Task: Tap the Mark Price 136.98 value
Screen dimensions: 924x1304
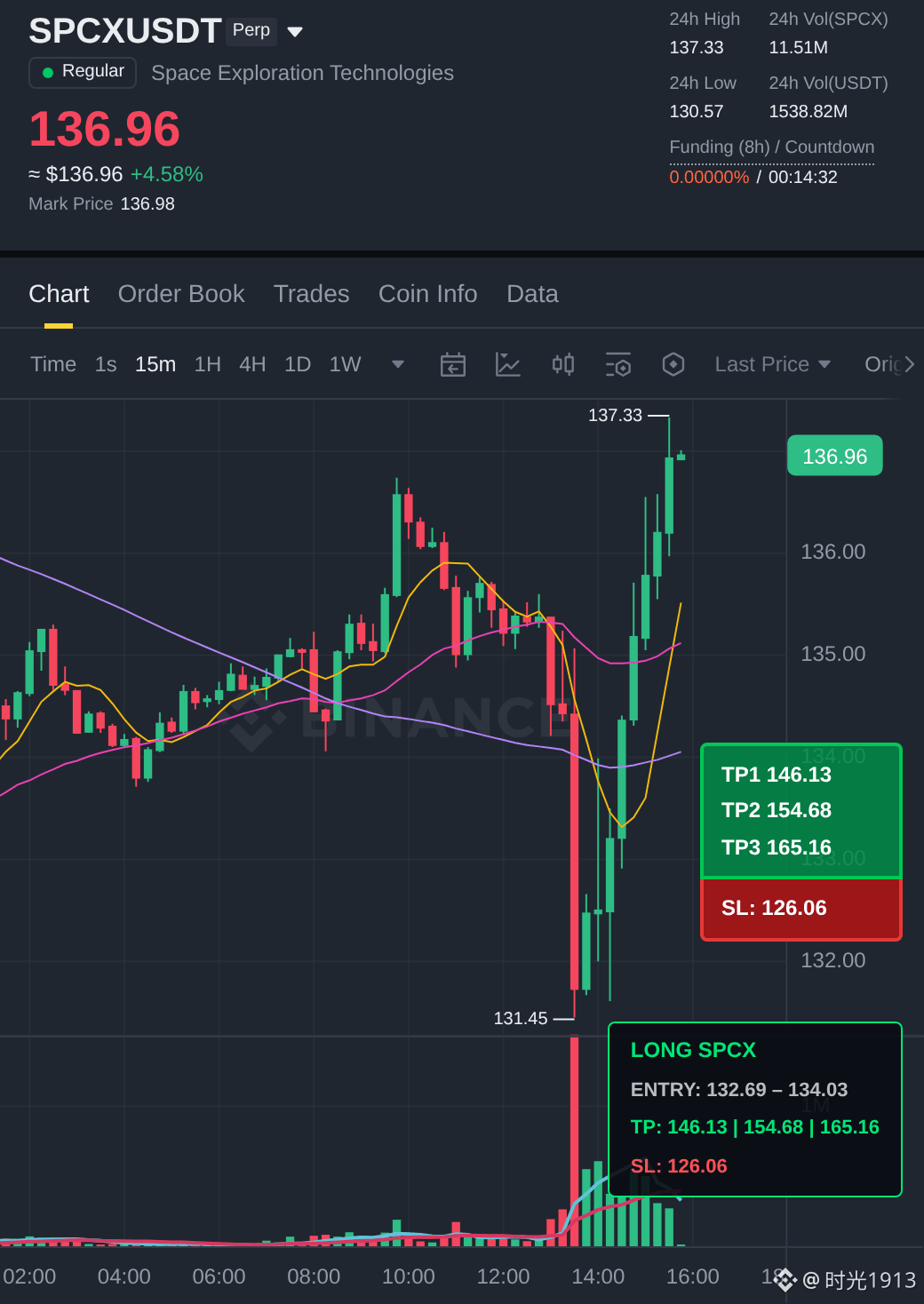Action: [147, 203]
